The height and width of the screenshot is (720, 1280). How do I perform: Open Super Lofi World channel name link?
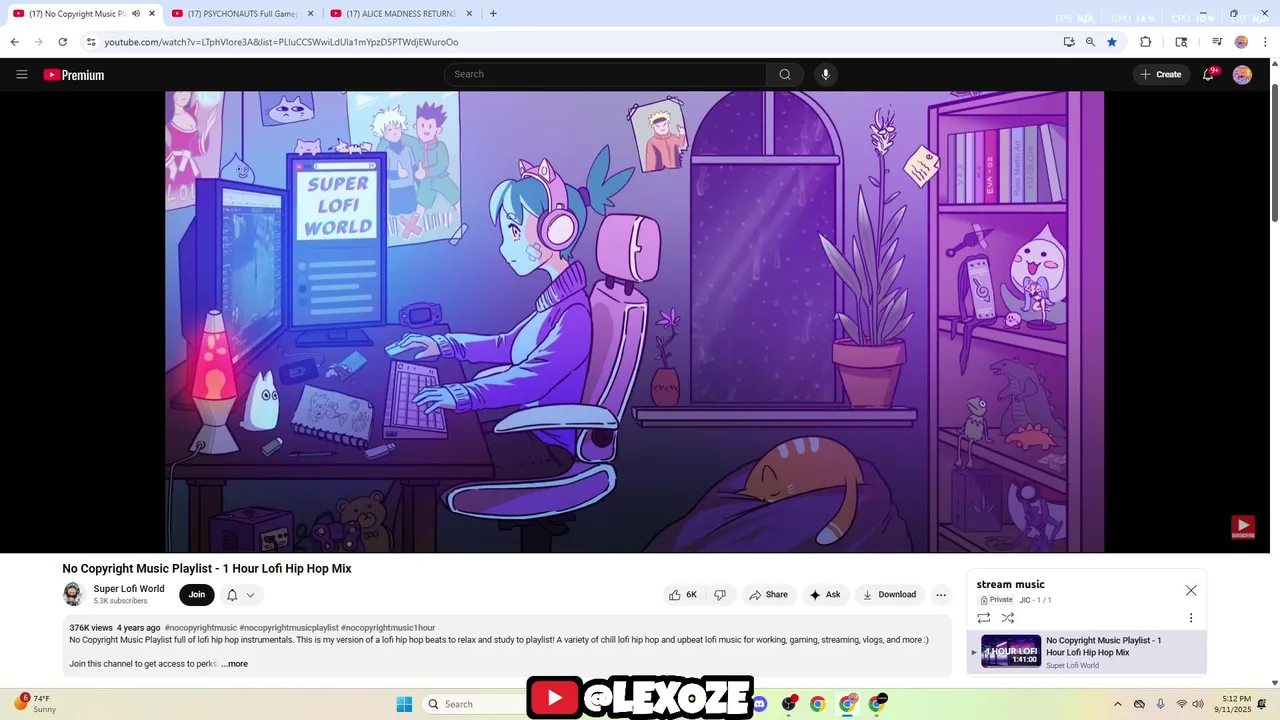(129, 589)
